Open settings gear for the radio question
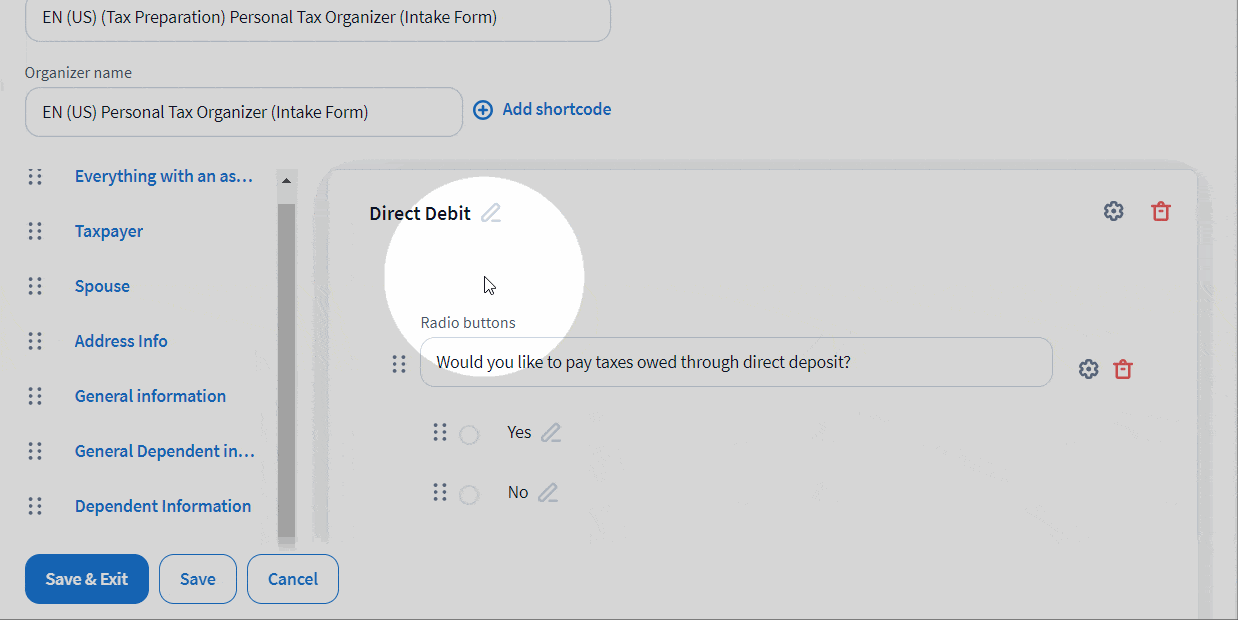The image size is (1238, 620). tap(1088, 369)
